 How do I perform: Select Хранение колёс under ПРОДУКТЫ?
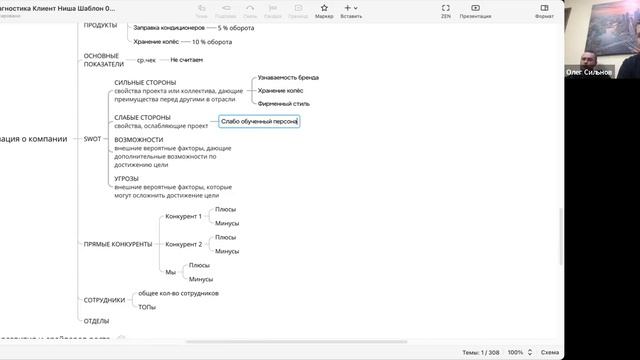(x=156, y=42)
